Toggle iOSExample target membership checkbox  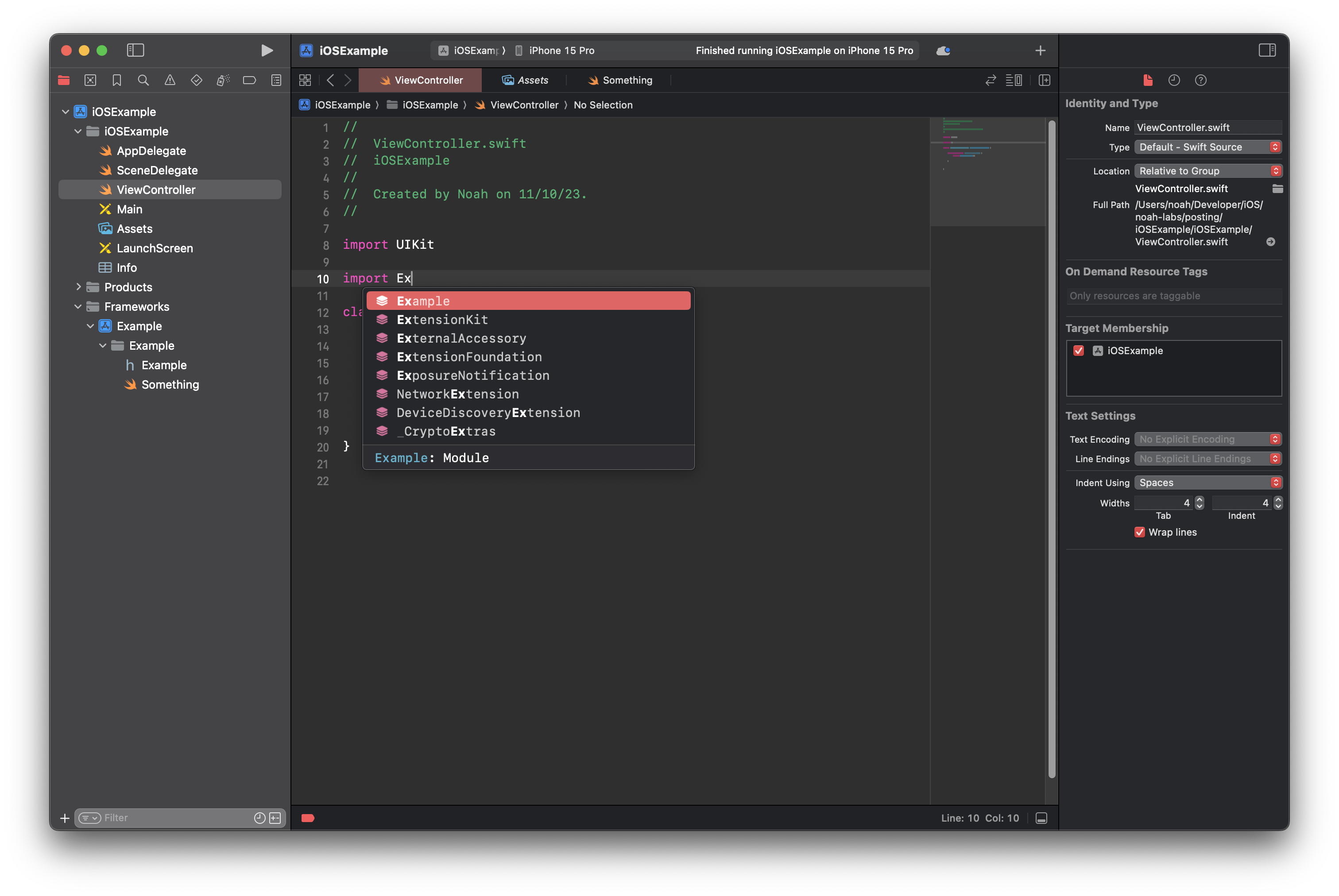[x=1078, y=351]
